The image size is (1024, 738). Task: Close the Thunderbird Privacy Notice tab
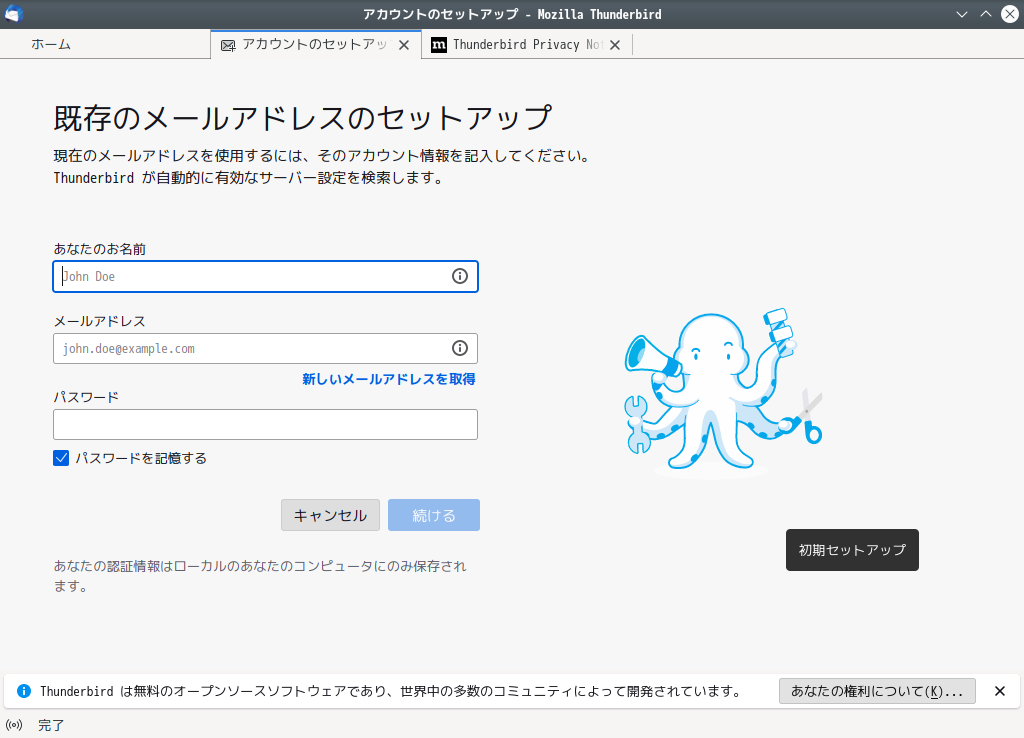click(615, 45)
